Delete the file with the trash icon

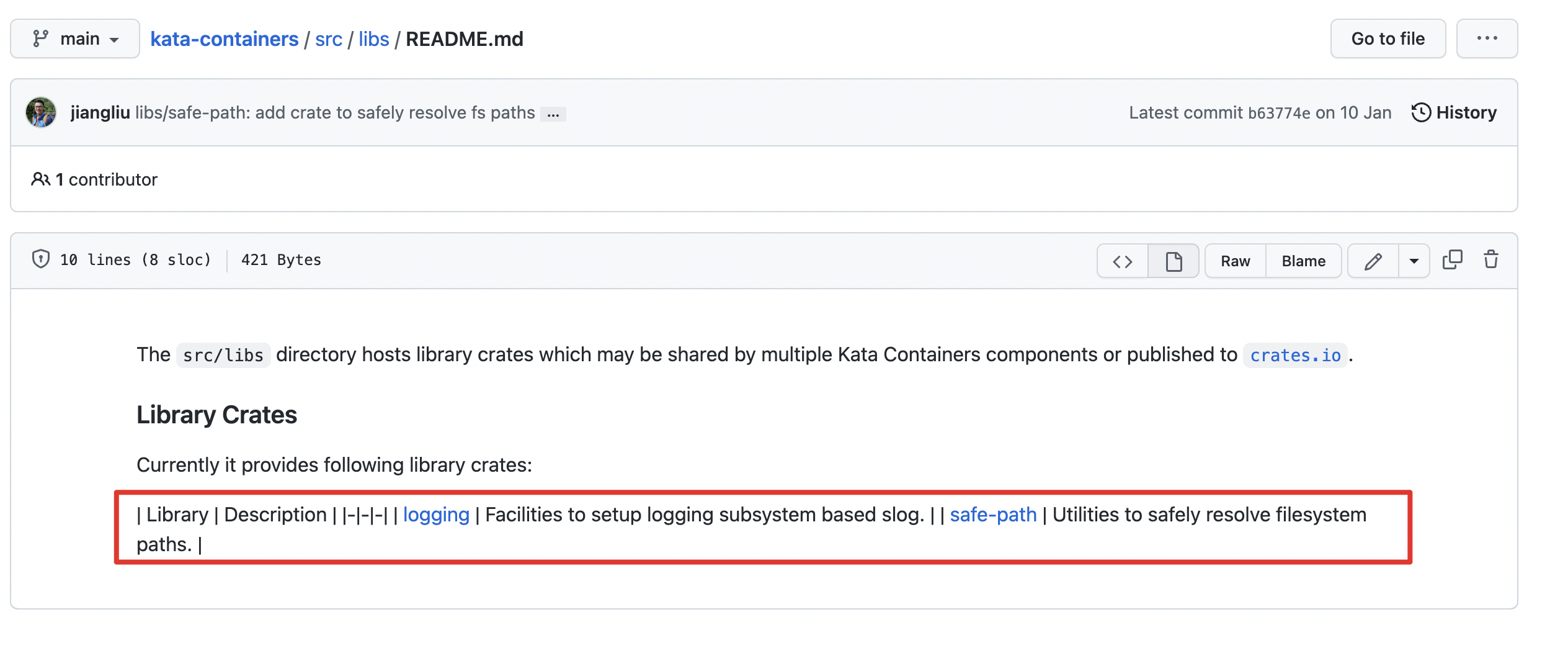pos(1491,260)
